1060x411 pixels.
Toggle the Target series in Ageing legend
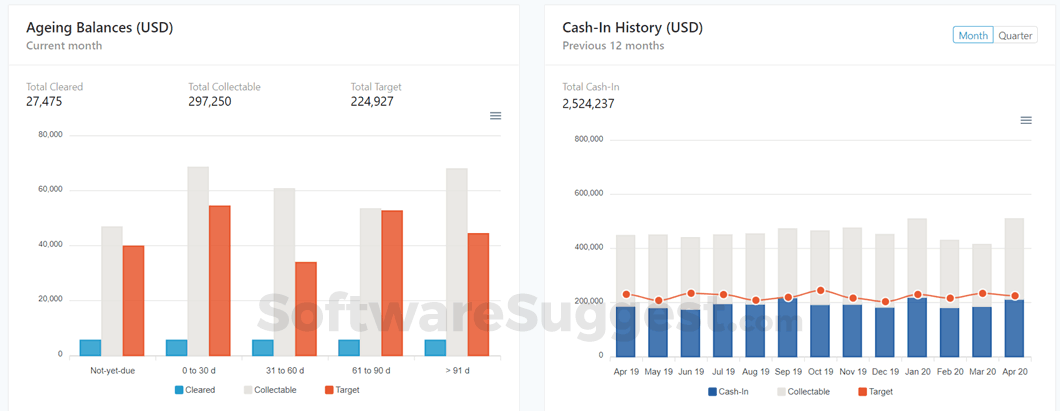[x=342, y=390]
